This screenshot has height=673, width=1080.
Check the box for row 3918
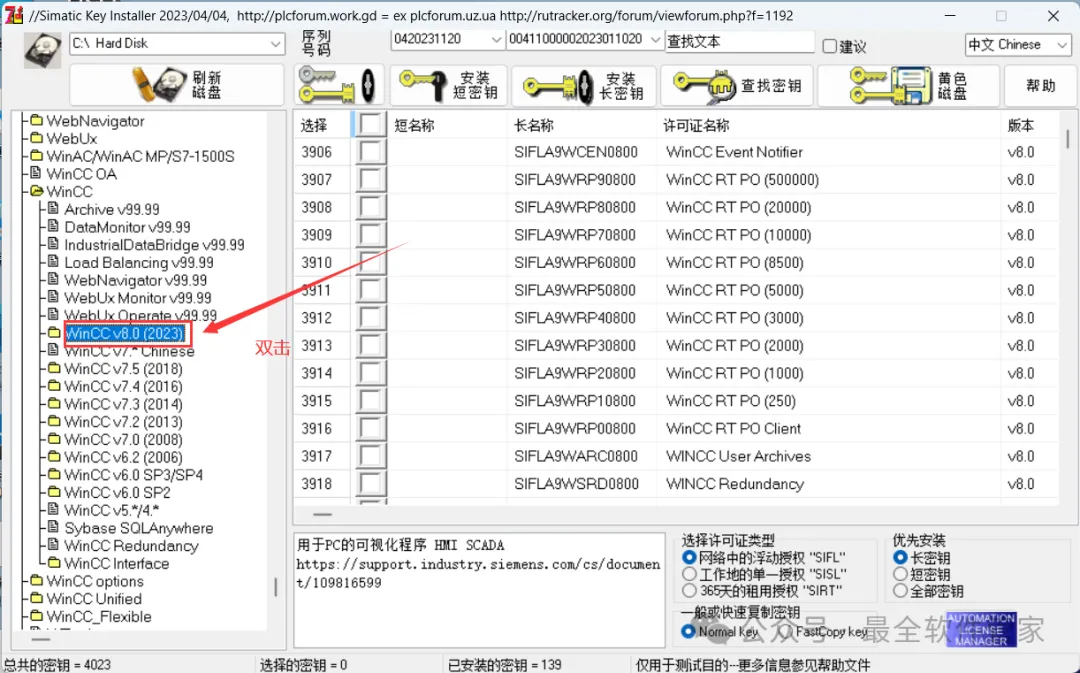pos(371,484)
